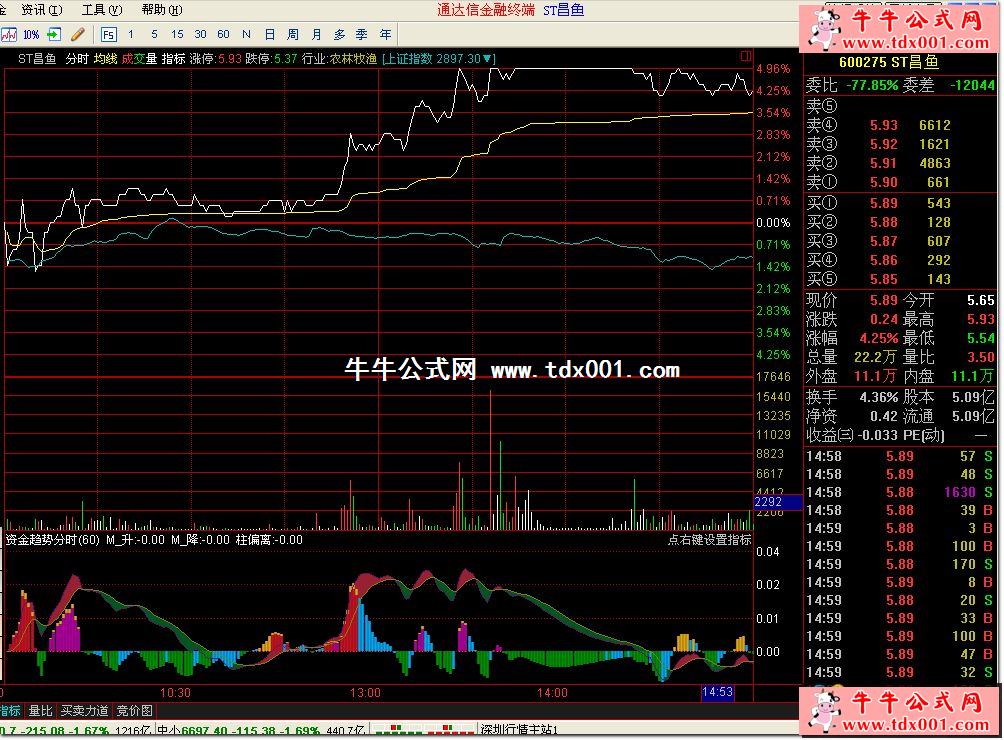This screenshot has width=1004, height=740.
Task: Select the 买卖力道 tab below the chart
Action: click(x=85, y=711)
